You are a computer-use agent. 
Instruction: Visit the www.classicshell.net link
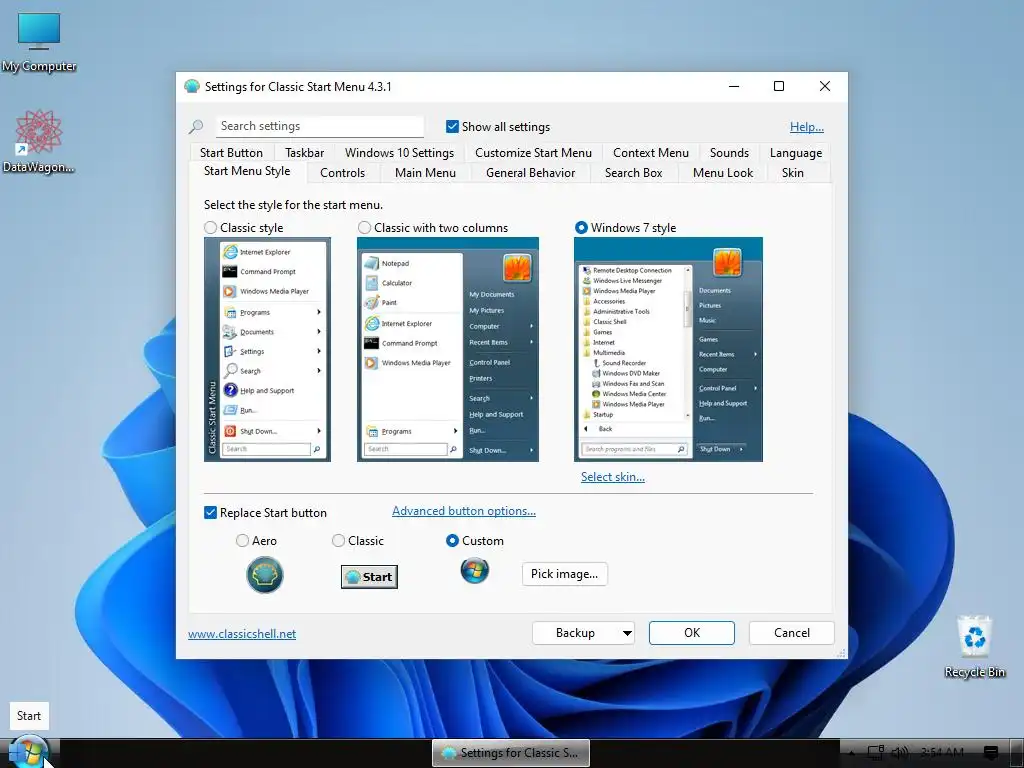[x=242, y=633]
